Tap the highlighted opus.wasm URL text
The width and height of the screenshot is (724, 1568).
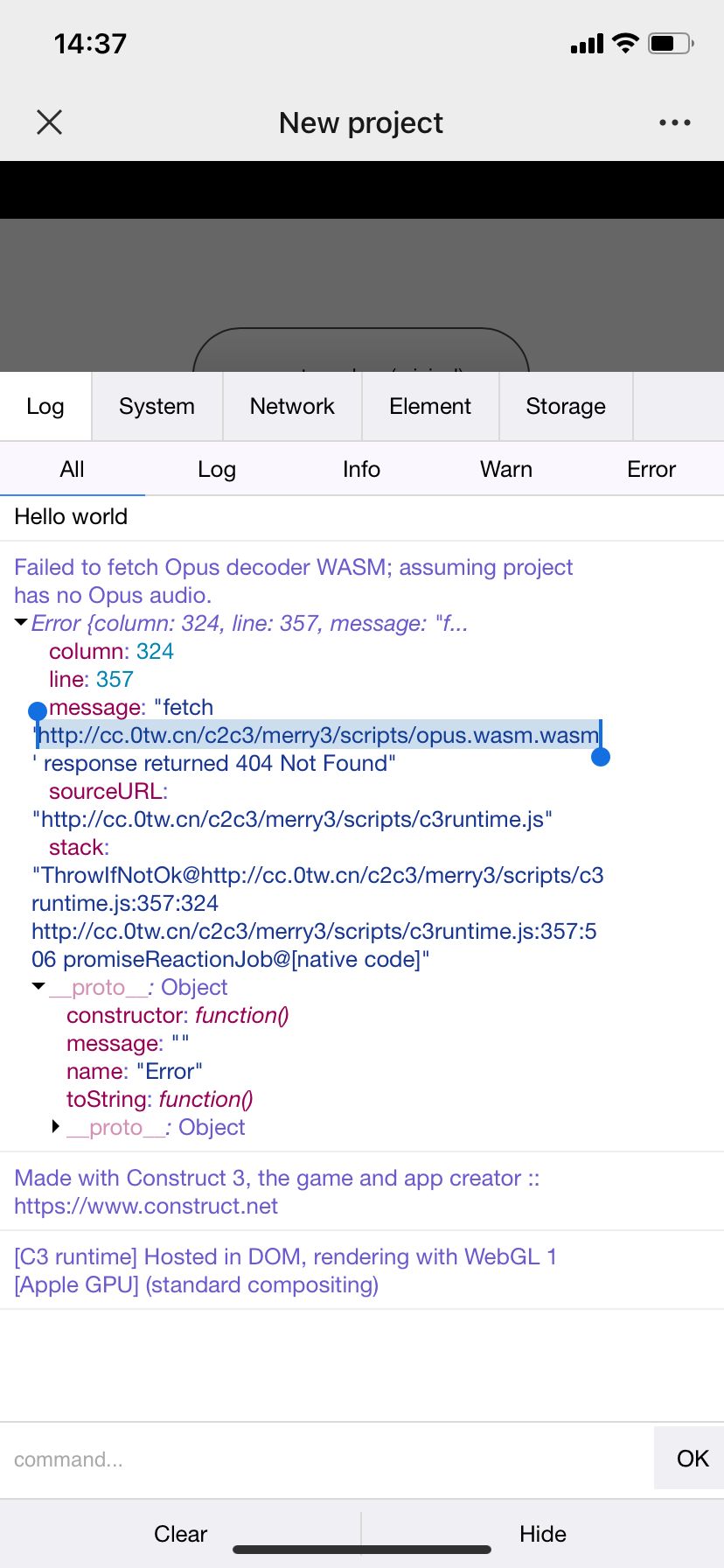(315, 735)
